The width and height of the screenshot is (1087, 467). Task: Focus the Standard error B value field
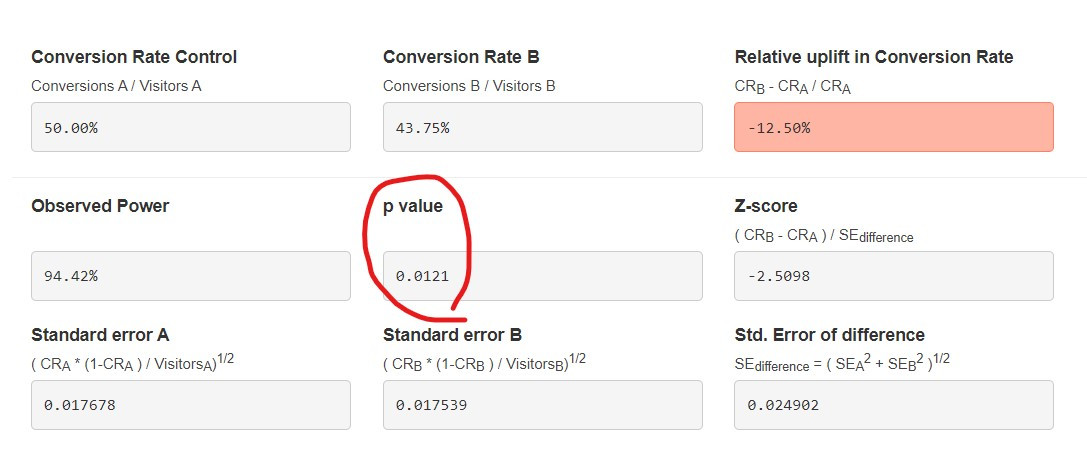tap(542, 404)
